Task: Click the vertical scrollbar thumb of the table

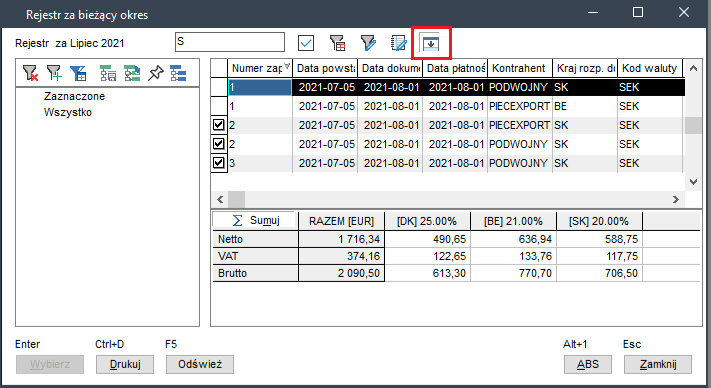Action: [693, 126]
